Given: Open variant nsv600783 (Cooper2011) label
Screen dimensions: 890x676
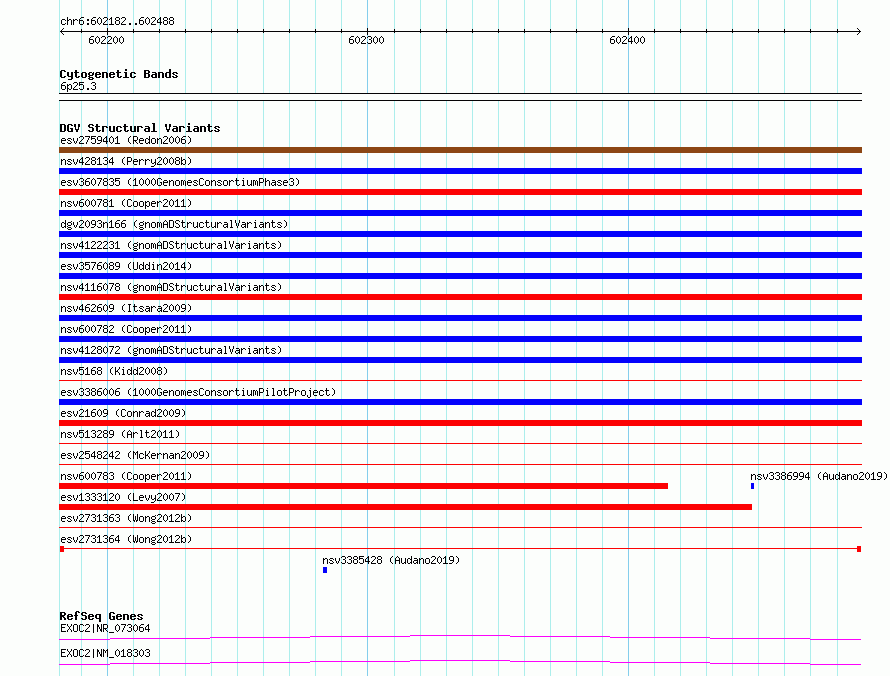Looking at the screenshot, I should (126, 476).
